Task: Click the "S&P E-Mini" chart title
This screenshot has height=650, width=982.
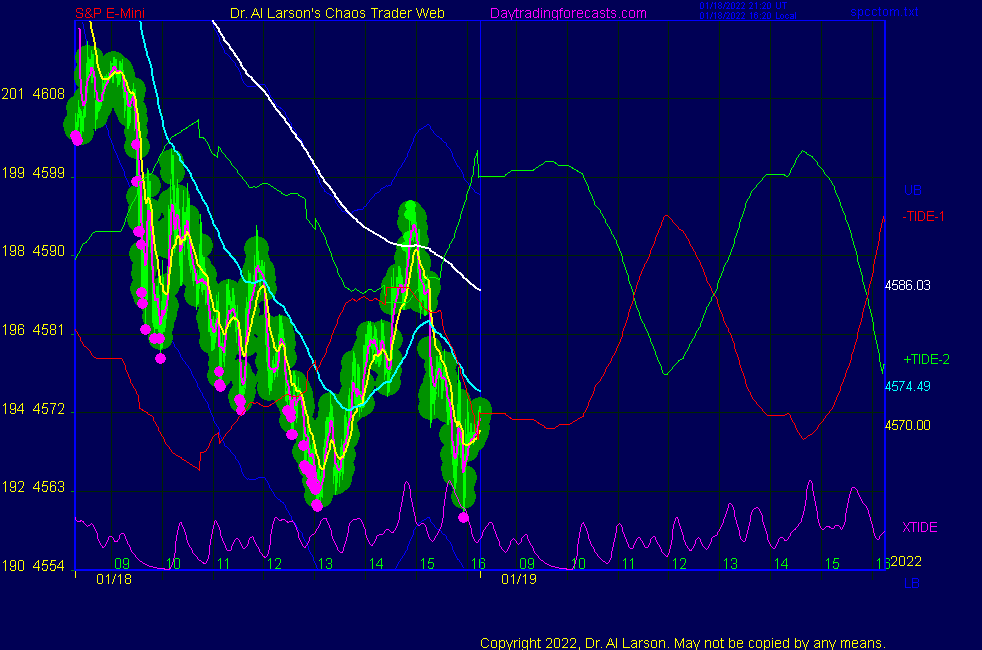Action: [x=110, y=13]
